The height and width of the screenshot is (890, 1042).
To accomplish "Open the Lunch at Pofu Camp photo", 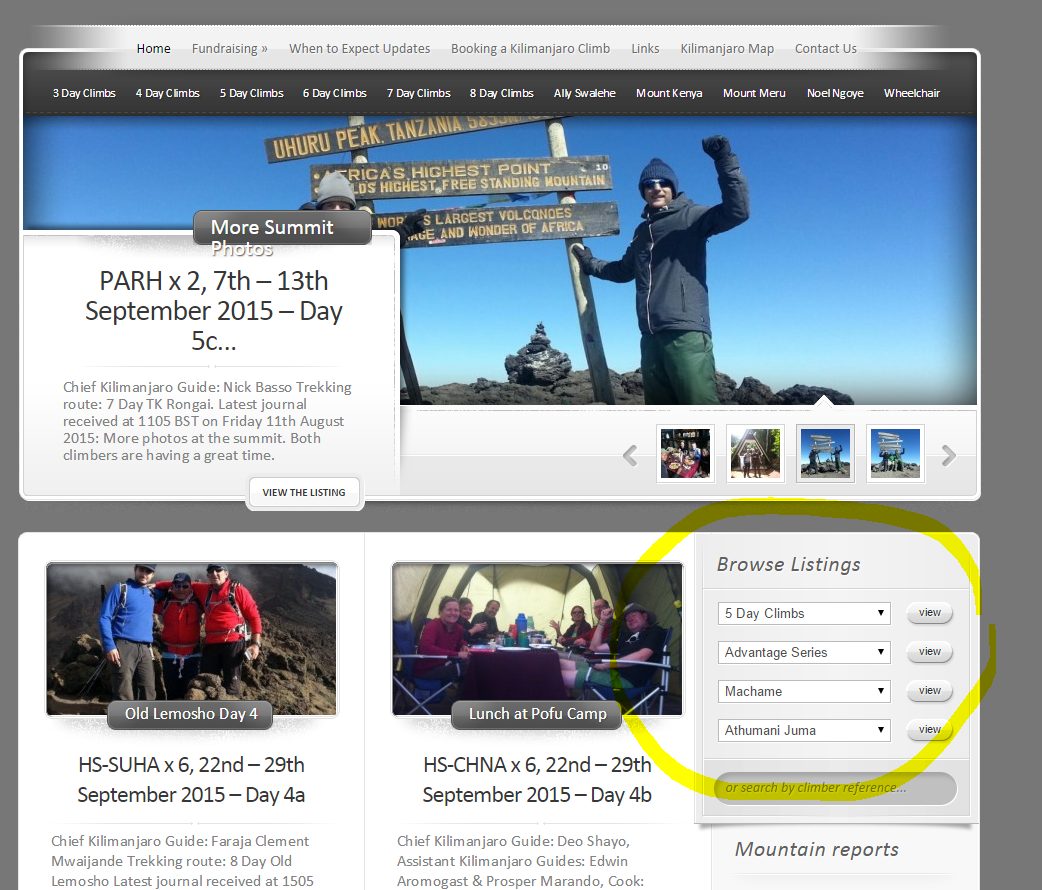I will pyautogui.click(x=537, y=638).
